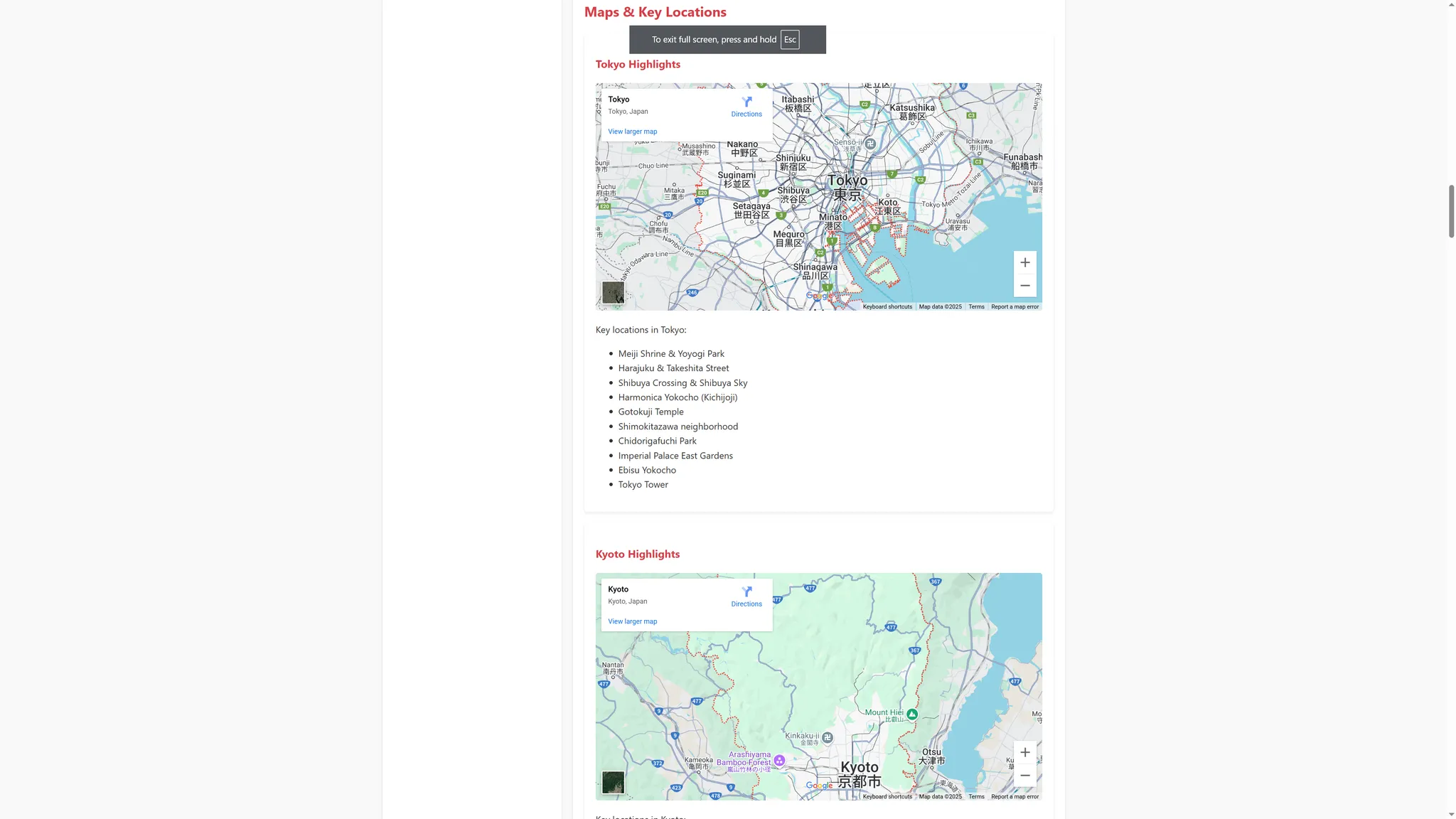This screenshot has width=1456, height=819.
Task: Zoom in on the Kyoto map
Action: point(1024,752)
